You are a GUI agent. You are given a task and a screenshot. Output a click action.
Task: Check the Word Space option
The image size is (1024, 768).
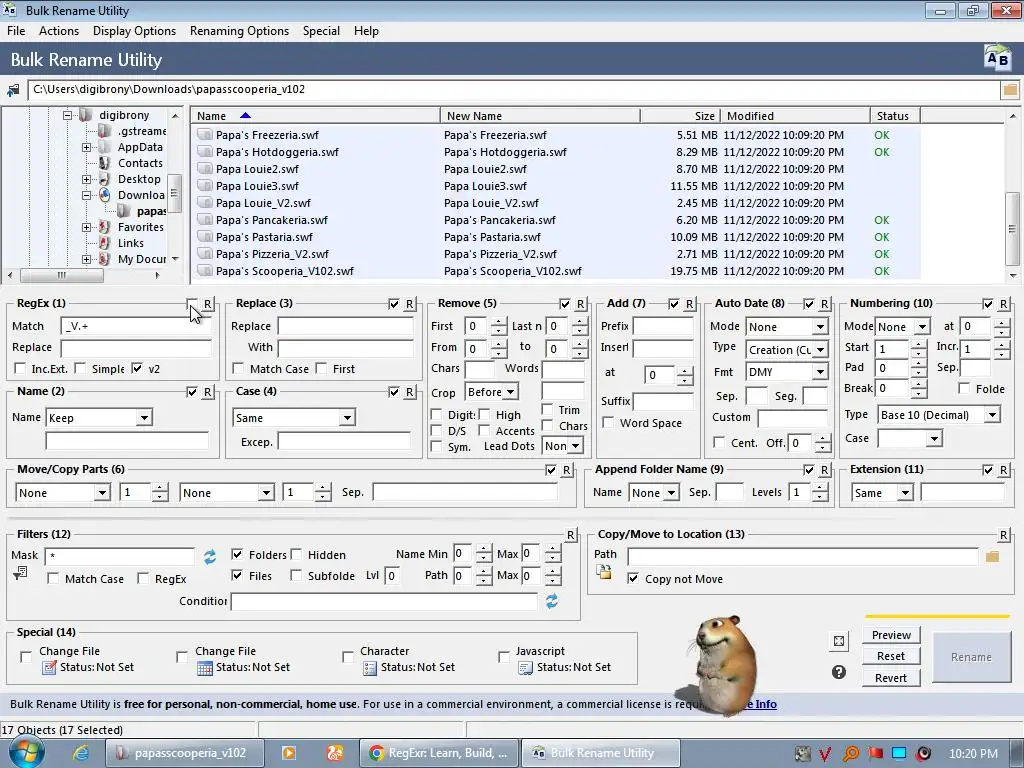(x=608, y=423)
